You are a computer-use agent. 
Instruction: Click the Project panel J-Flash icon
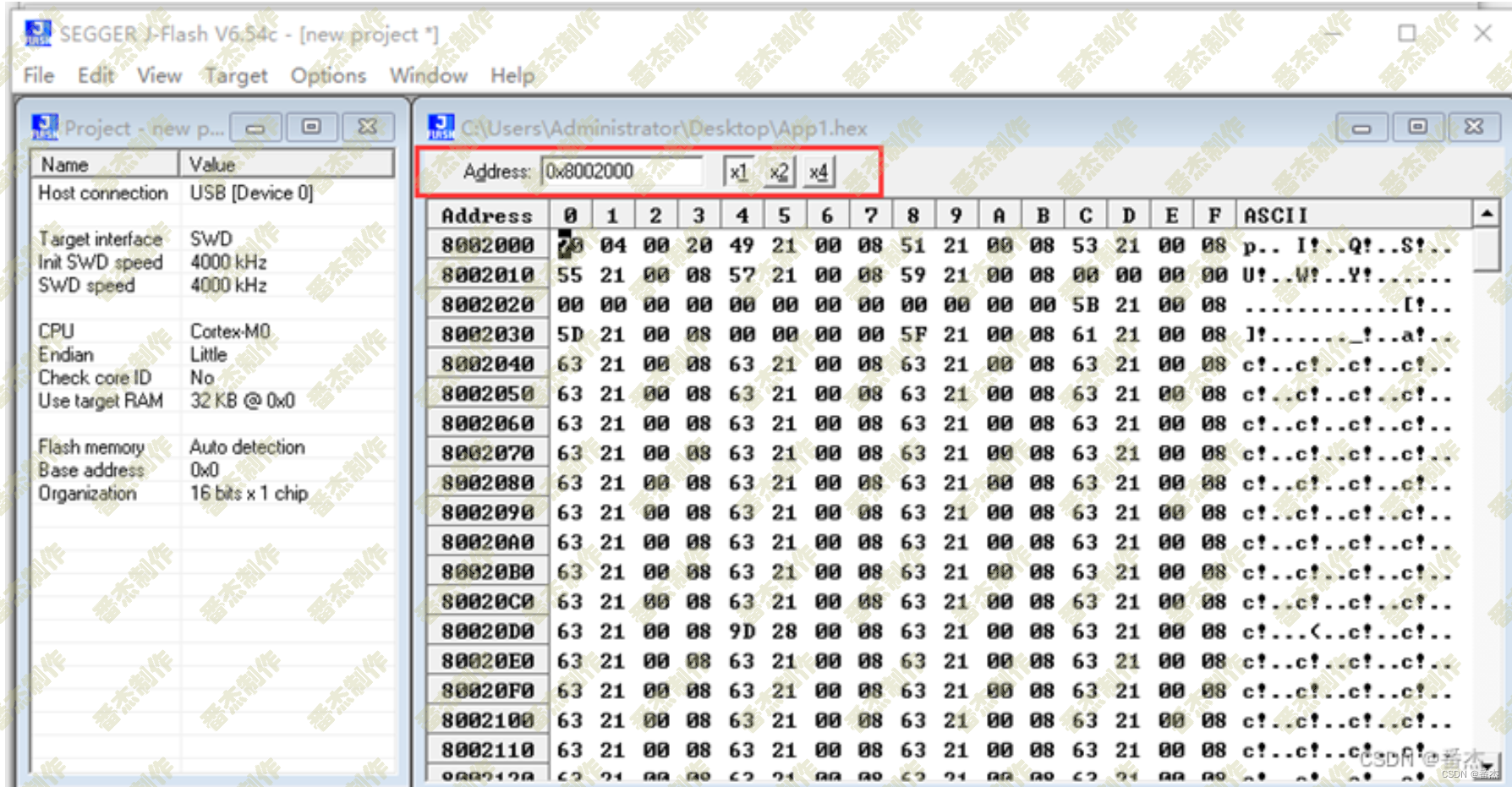tap(45, 128)
